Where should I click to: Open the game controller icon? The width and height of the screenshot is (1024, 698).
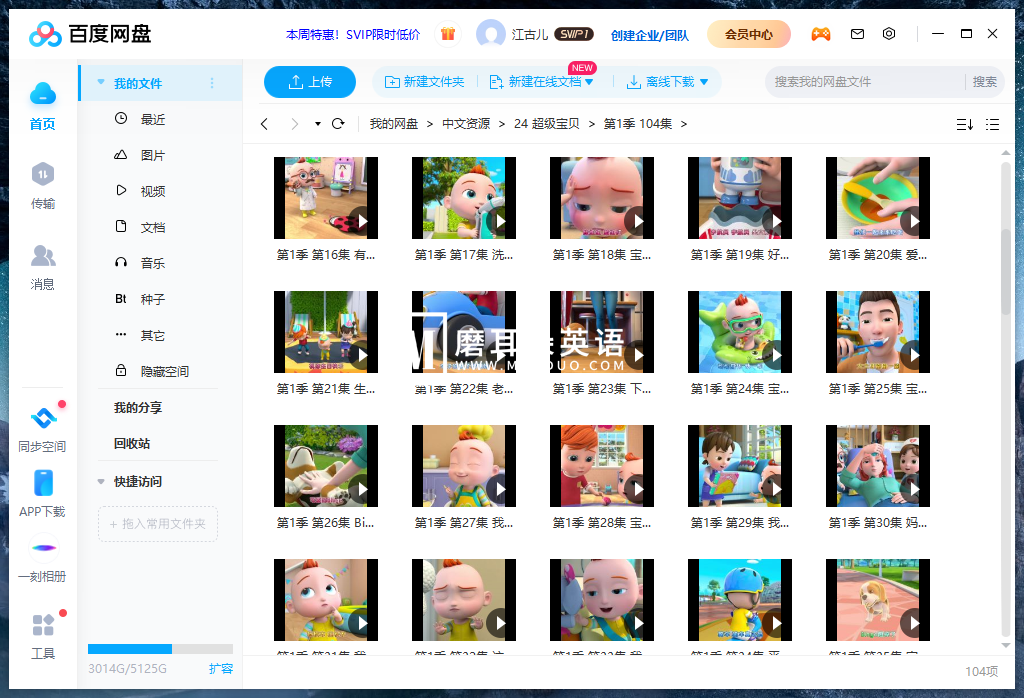[820, 34]
